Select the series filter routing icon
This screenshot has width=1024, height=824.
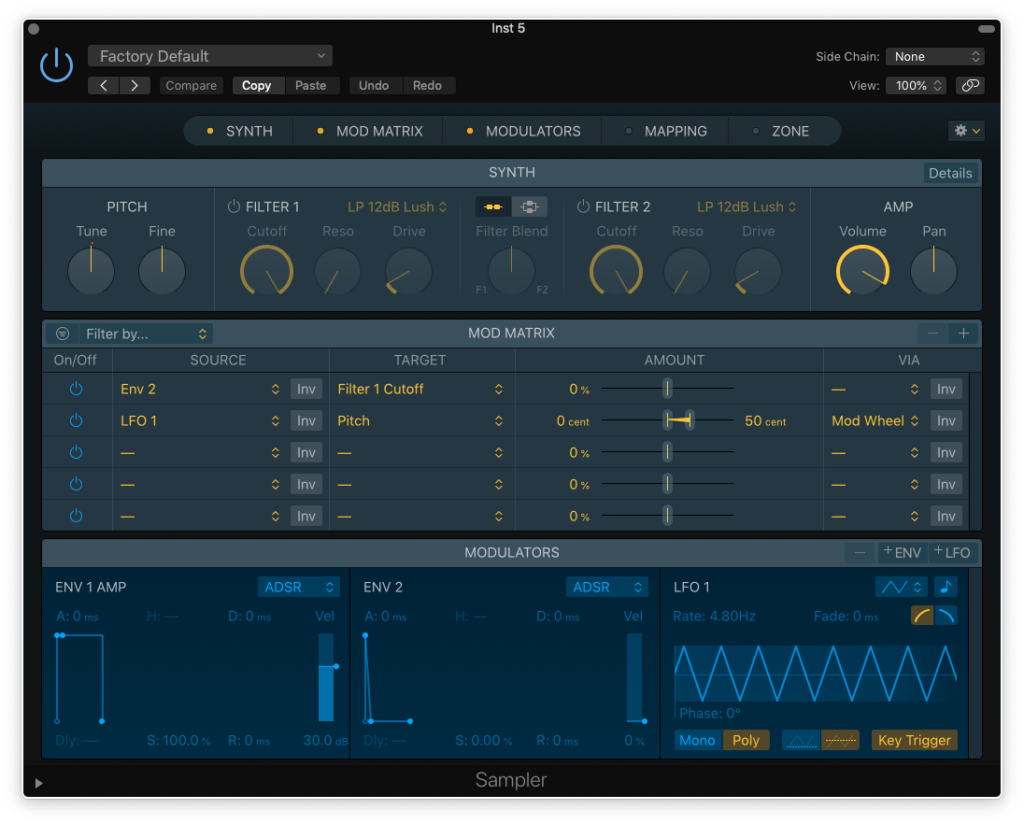[x=493, y=207]
